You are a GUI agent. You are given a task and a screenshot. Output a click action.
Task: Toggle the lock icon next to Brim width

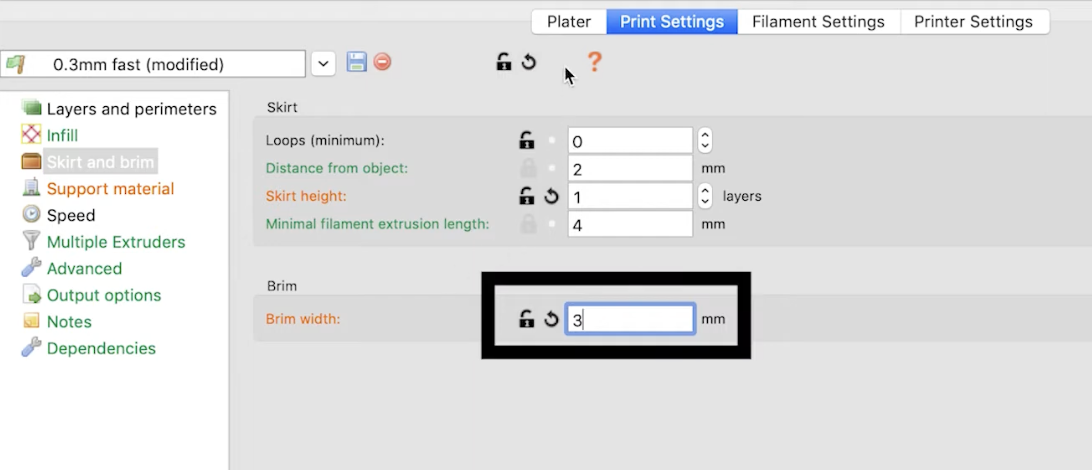click(x=526, y=320)
